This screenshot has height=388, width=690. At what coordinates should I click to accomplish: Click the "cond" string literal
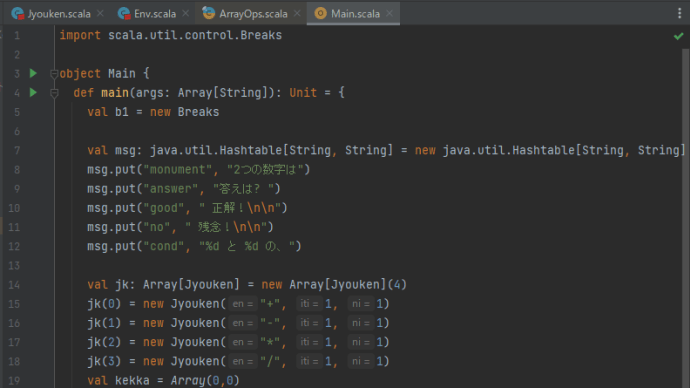(x=164, y=246)
